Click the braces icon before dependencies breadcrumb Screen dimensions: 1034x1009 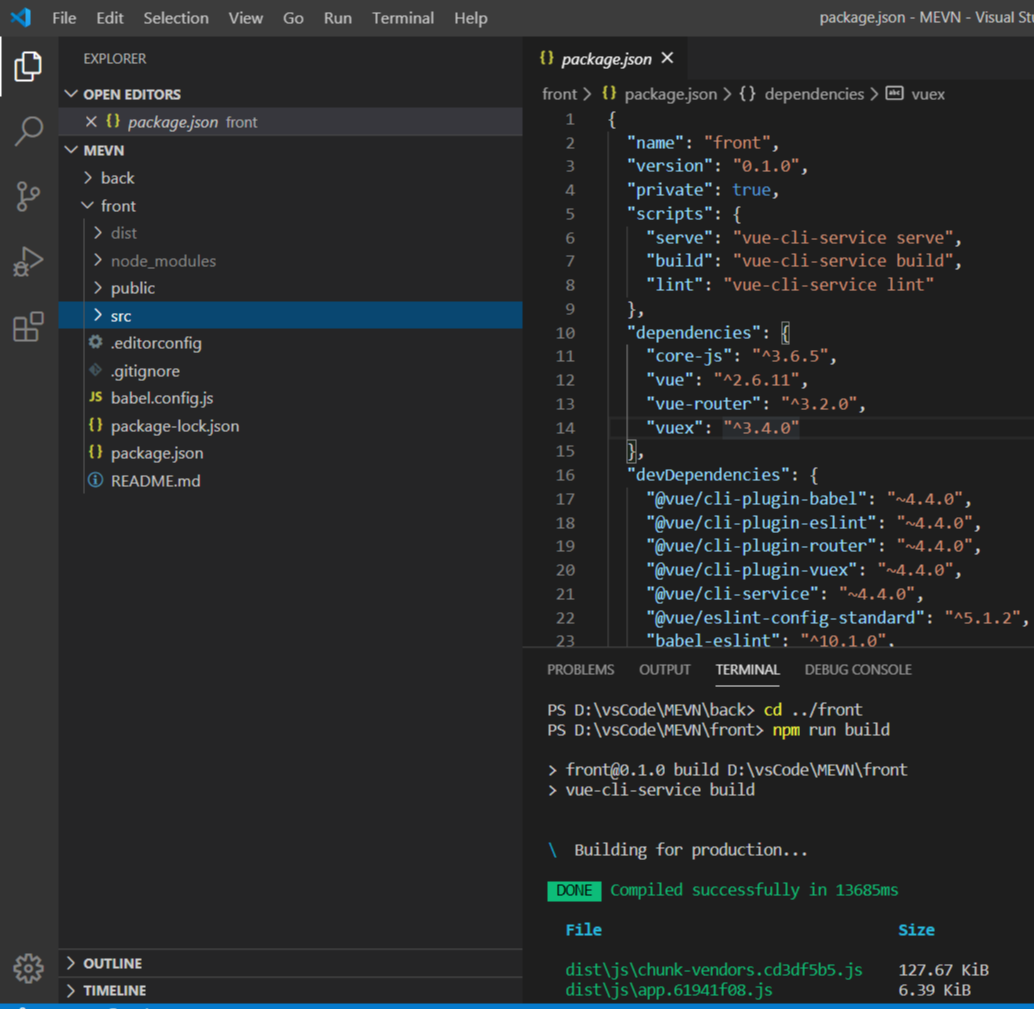tap(747, 94)
